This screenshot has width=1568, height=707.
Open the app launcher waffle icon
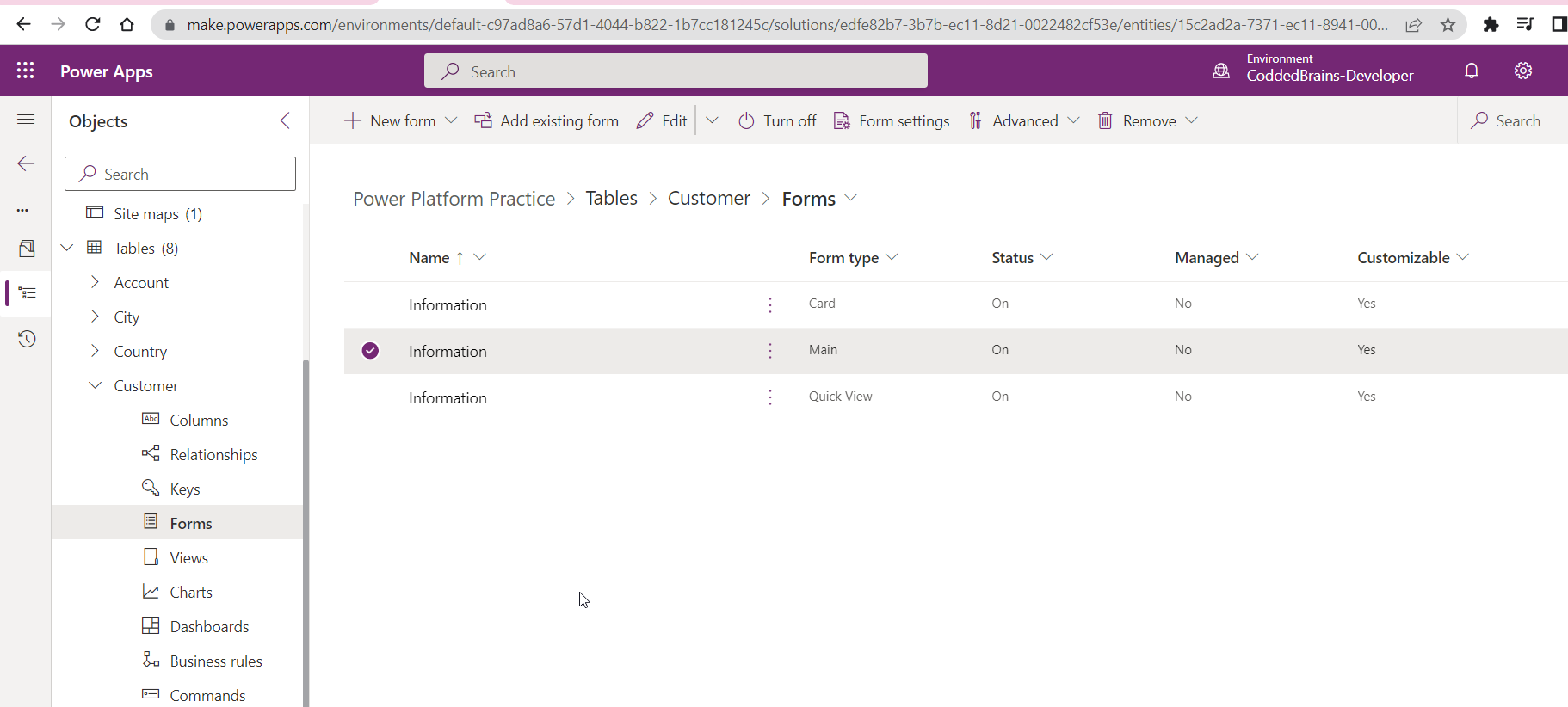26,71
